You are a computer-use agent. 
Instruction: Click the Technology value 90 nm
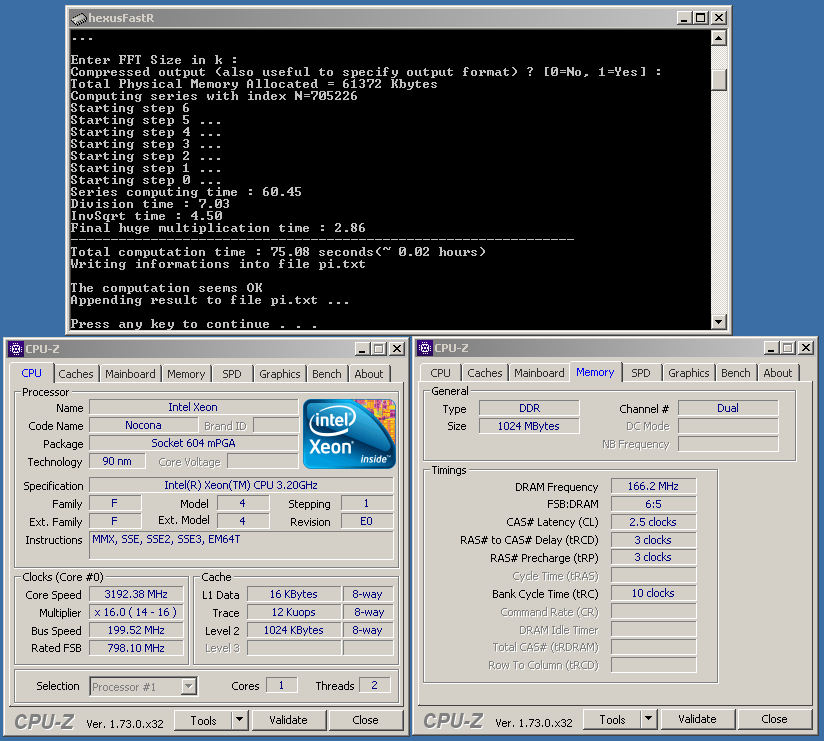[x=117, y=461]
